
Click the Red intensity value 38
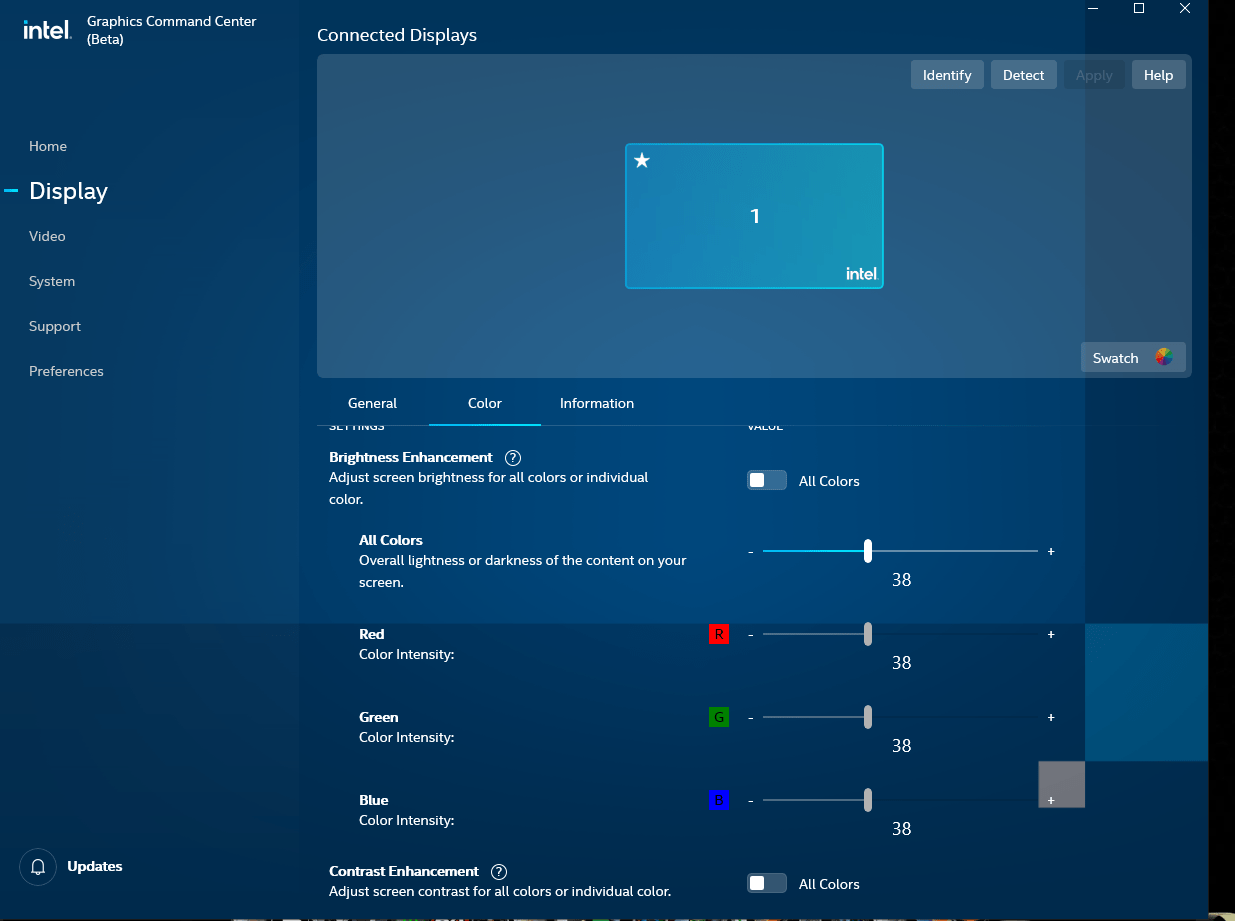click(901, 663)
